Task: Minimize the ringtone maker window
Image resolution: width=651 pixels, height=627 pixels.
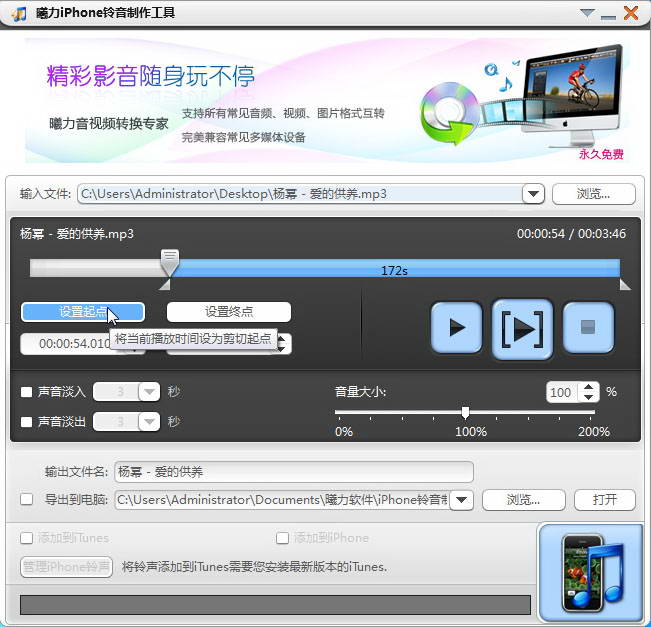Action: pyautogui.click(x=608, y=17)
